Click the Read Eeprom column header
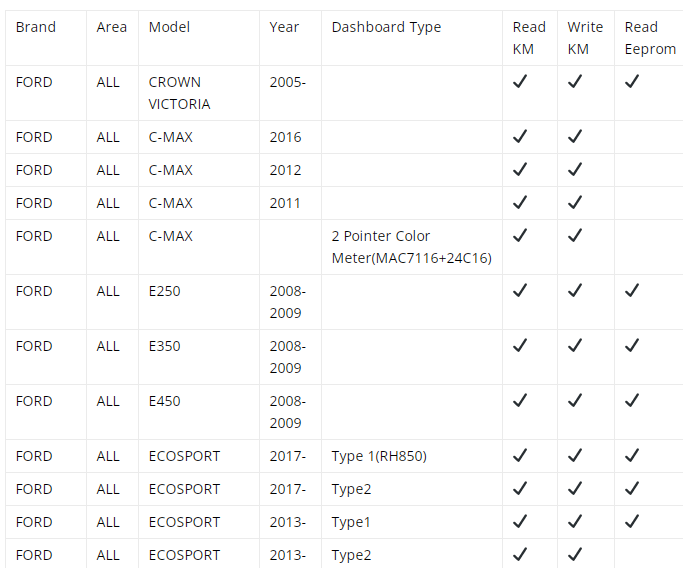Screen dimensions: 684x568 [x=650, y=38]
